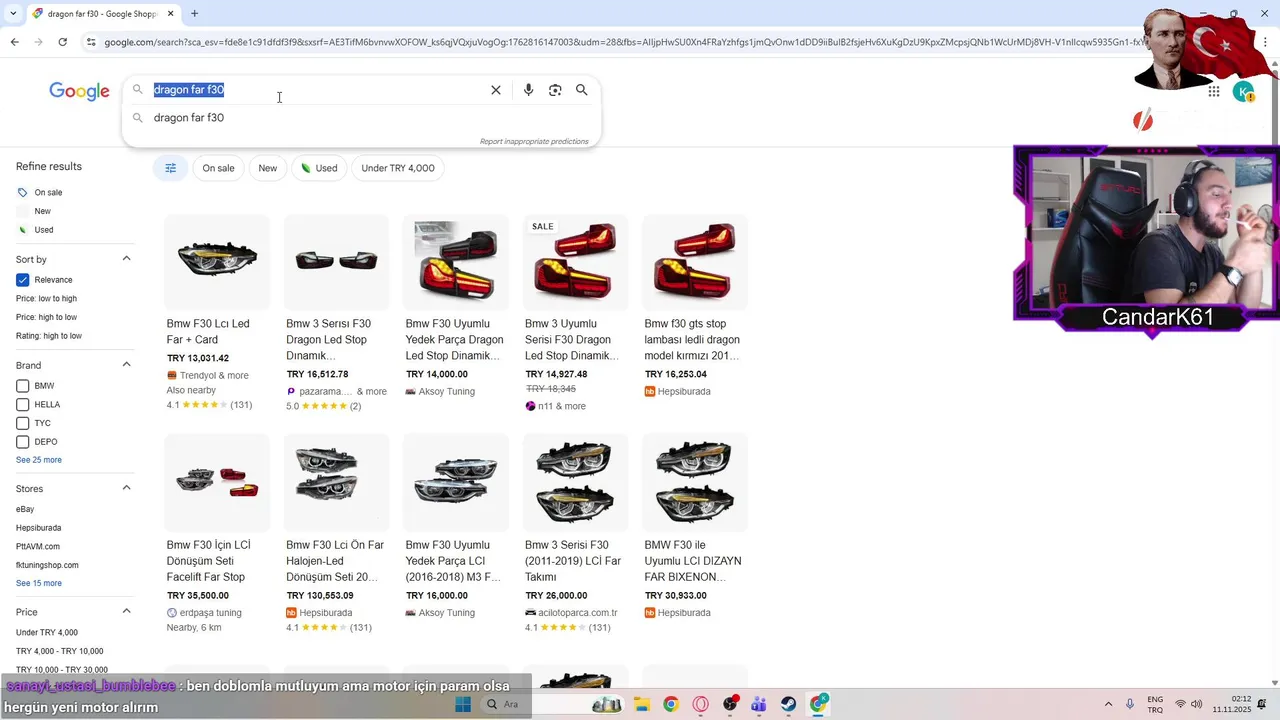Collapse the Sort by section
The image size is (1280, 720).
coord(126,259)
